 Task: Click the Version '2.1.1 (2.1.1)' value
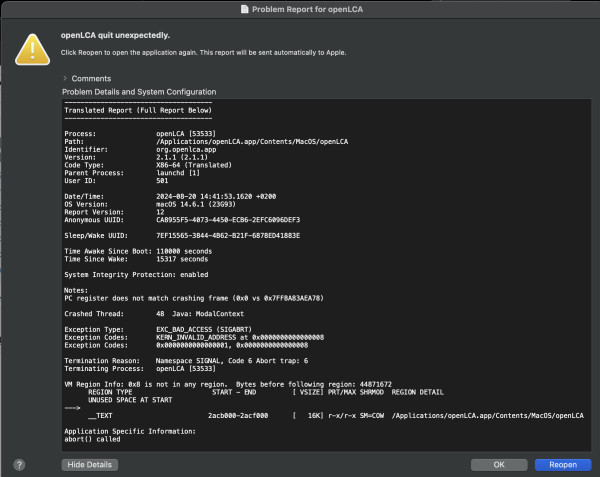tap(182, 157)
